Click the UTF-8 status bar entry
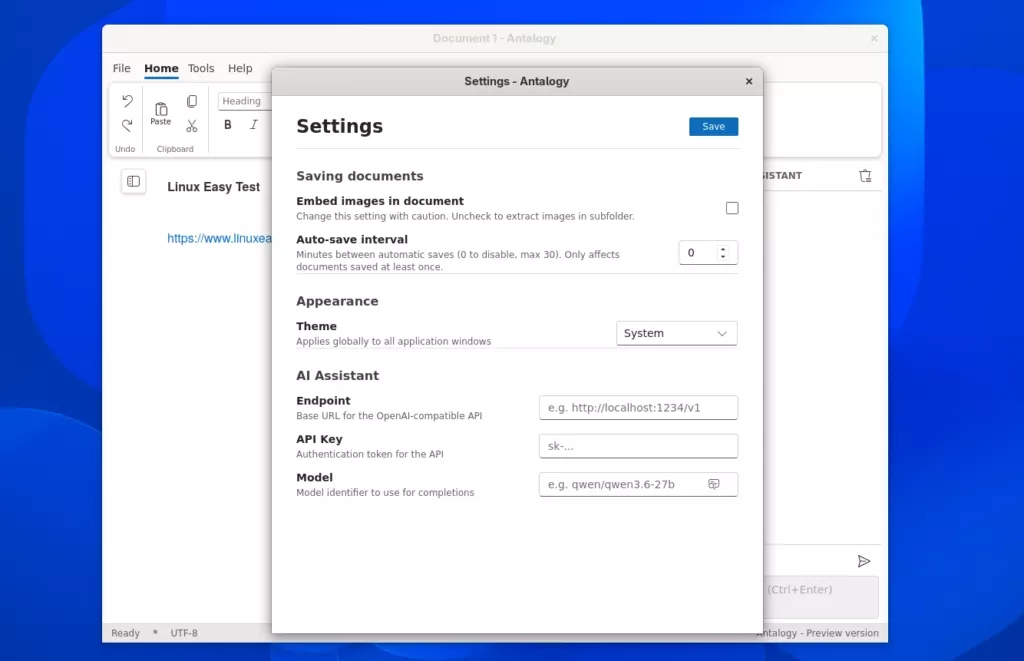 tap(184, 633)
